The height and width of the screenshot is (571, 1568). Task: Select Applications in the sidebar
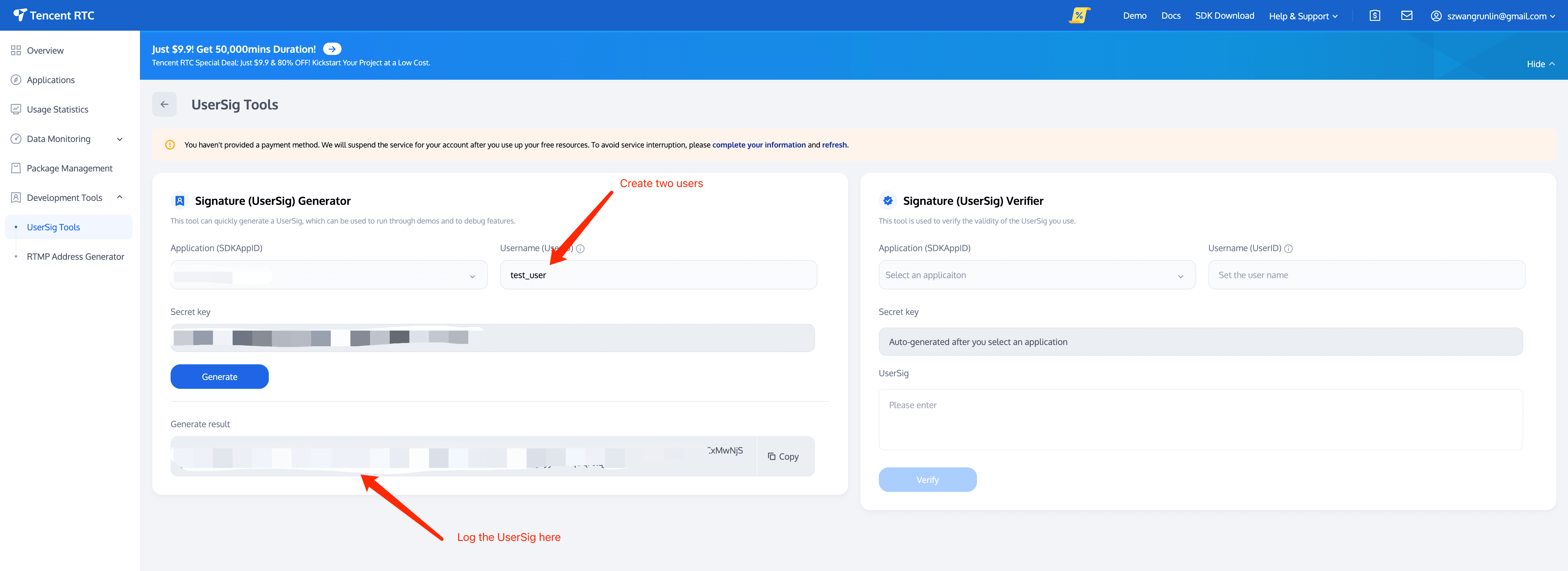[x=51, y=80]
